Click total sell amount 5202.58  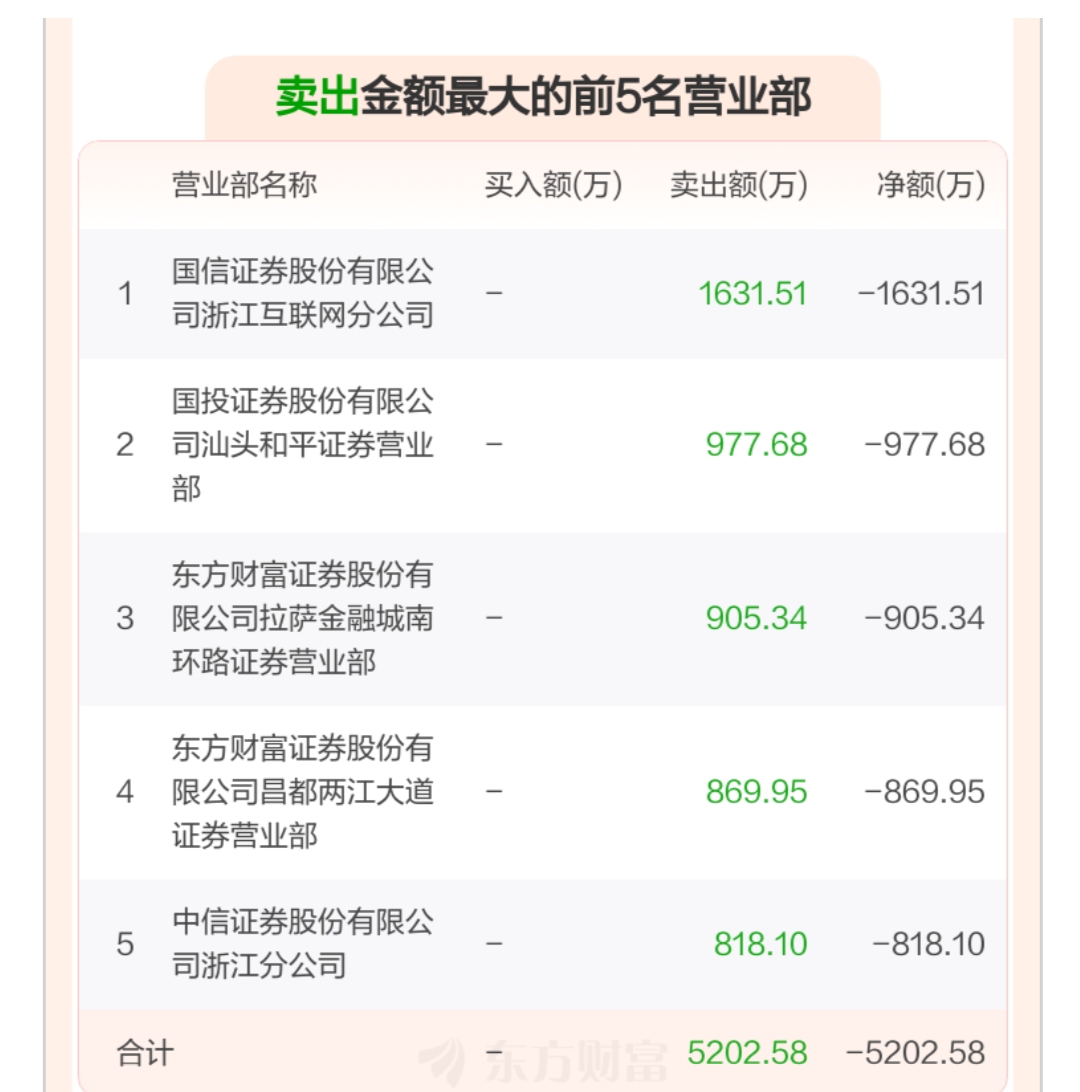point(747,1053)
